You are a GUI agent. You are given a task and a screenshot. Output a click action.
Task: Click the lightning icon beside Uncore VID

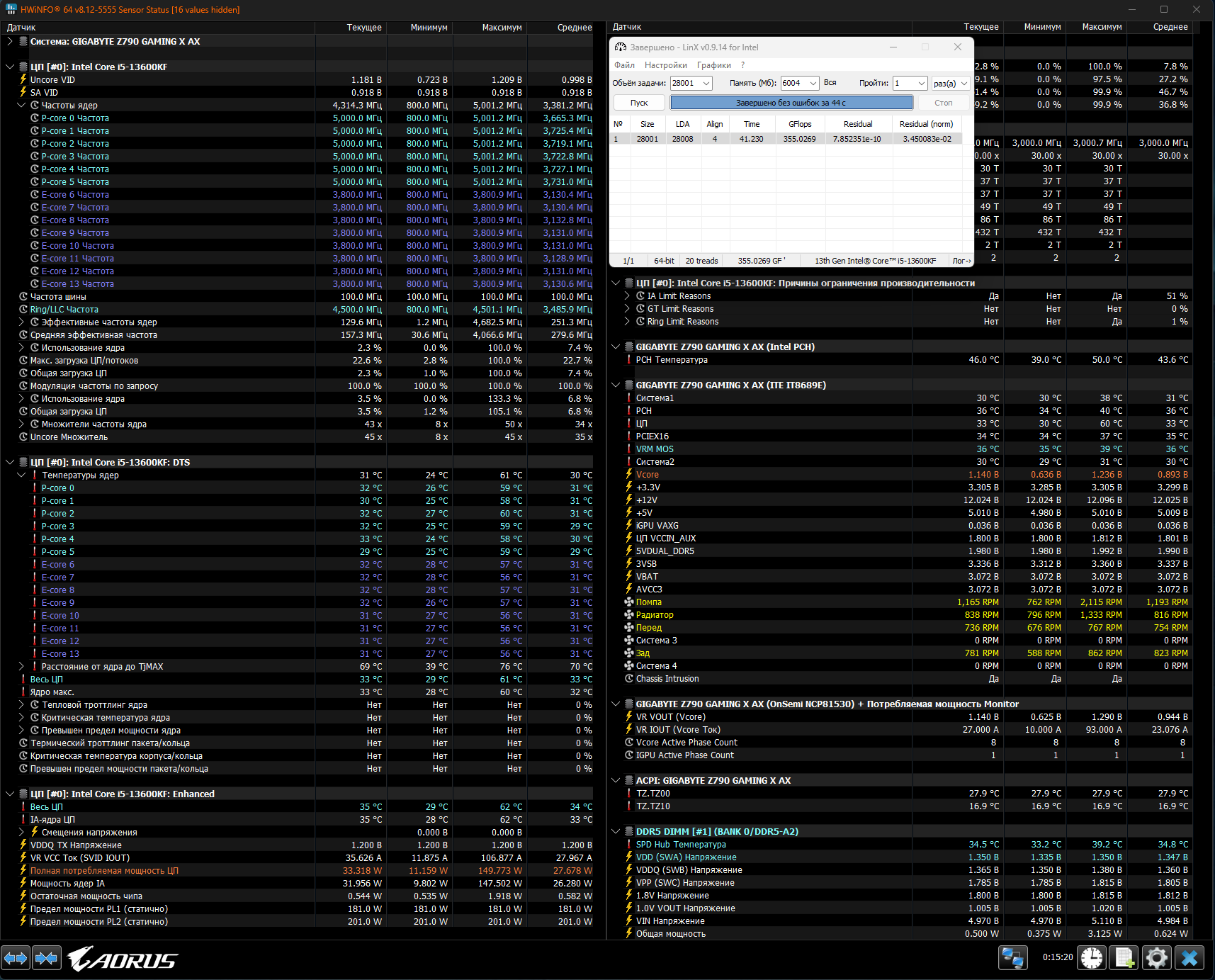[x=23, y=79]
